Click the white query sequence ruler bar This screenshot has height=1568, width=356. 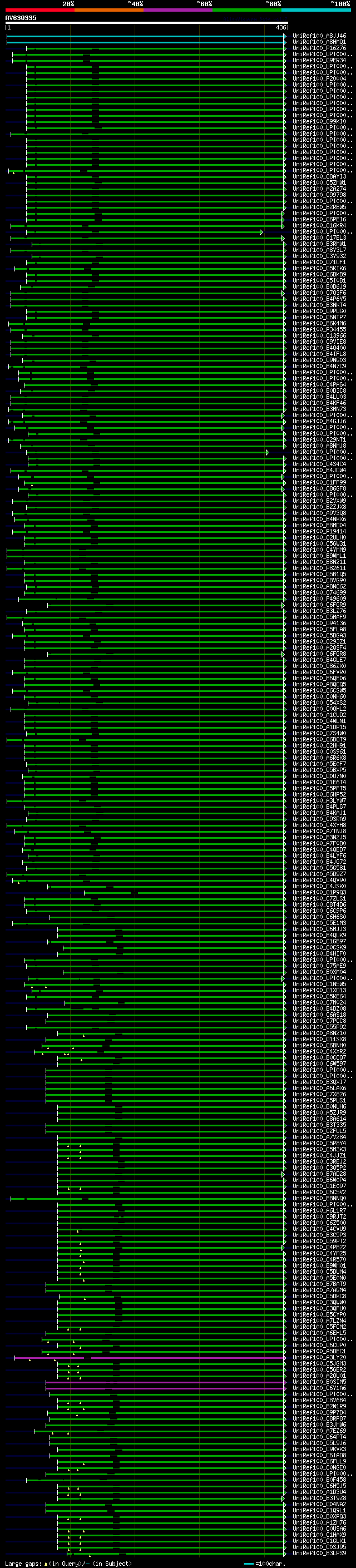147,23
